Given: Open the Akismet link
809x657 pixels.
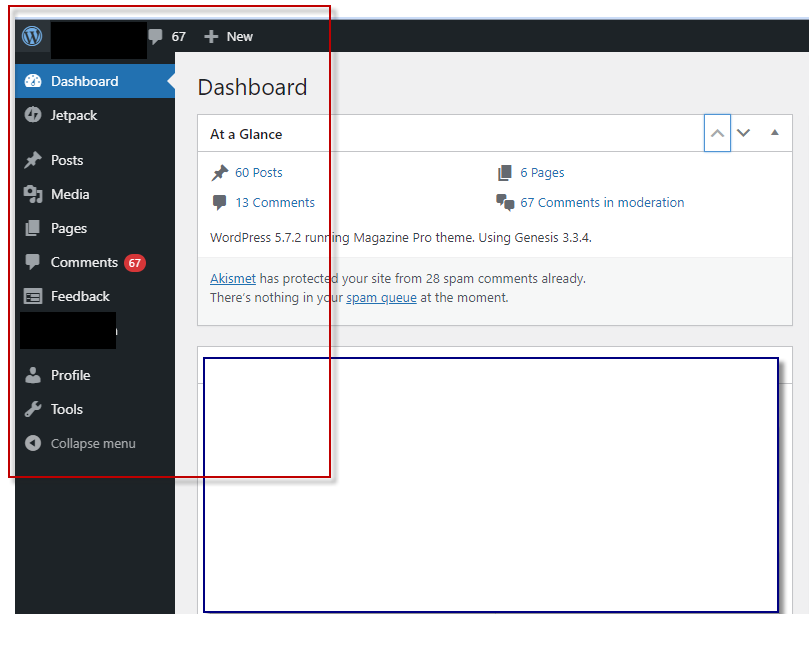Looking at the screenshot, I should pyautogui.click(x=232, y=278).
